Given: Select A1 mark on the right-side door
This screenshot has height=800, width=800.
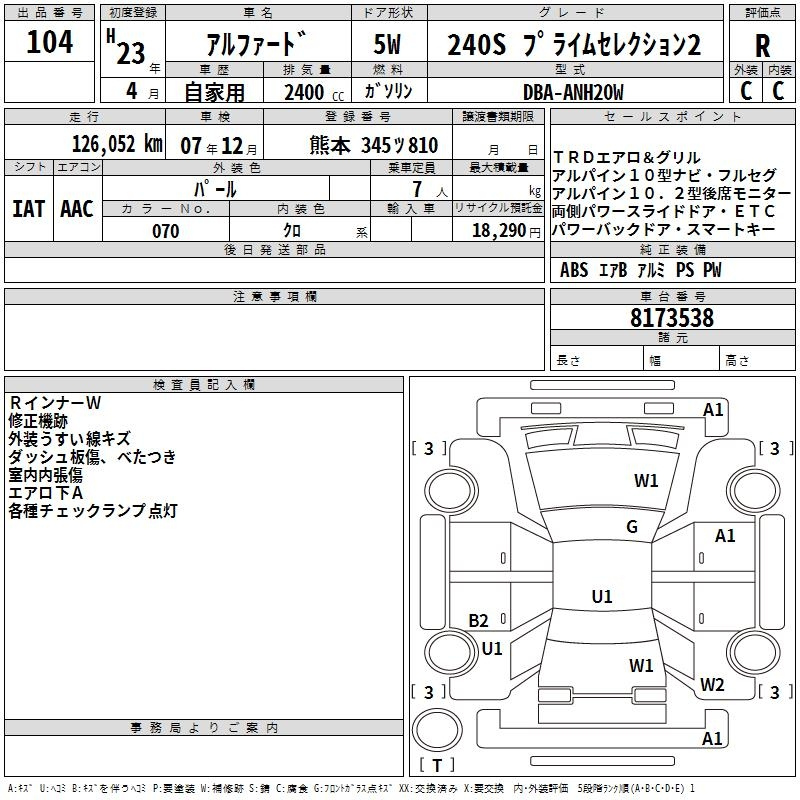Looking at the screenshot, I should [724, 536].
